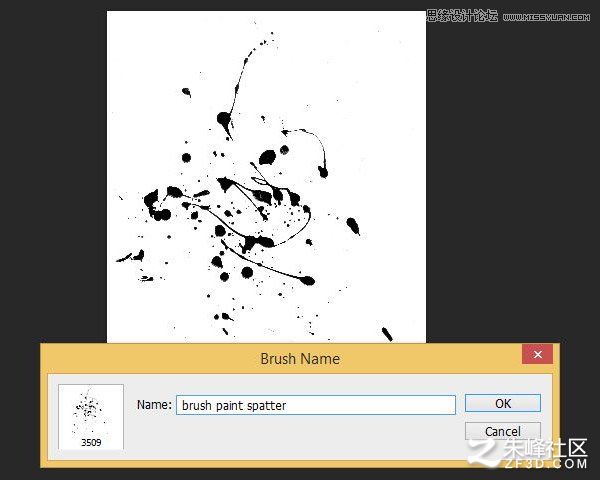Click the Name field containing 'brush paint spatter'
Screen dimensions: 600x480
tap(316, 405)
